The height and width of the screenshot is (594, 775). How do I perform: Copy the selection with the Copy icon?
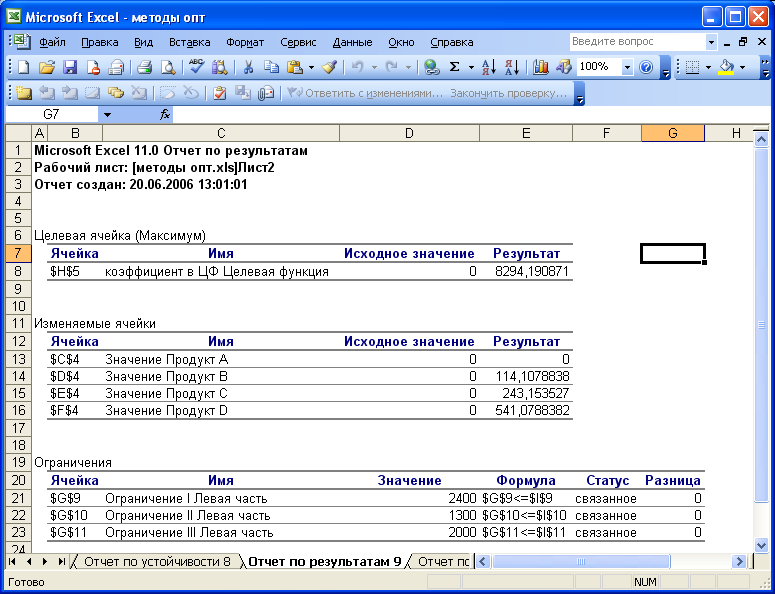tap(271, 67)
